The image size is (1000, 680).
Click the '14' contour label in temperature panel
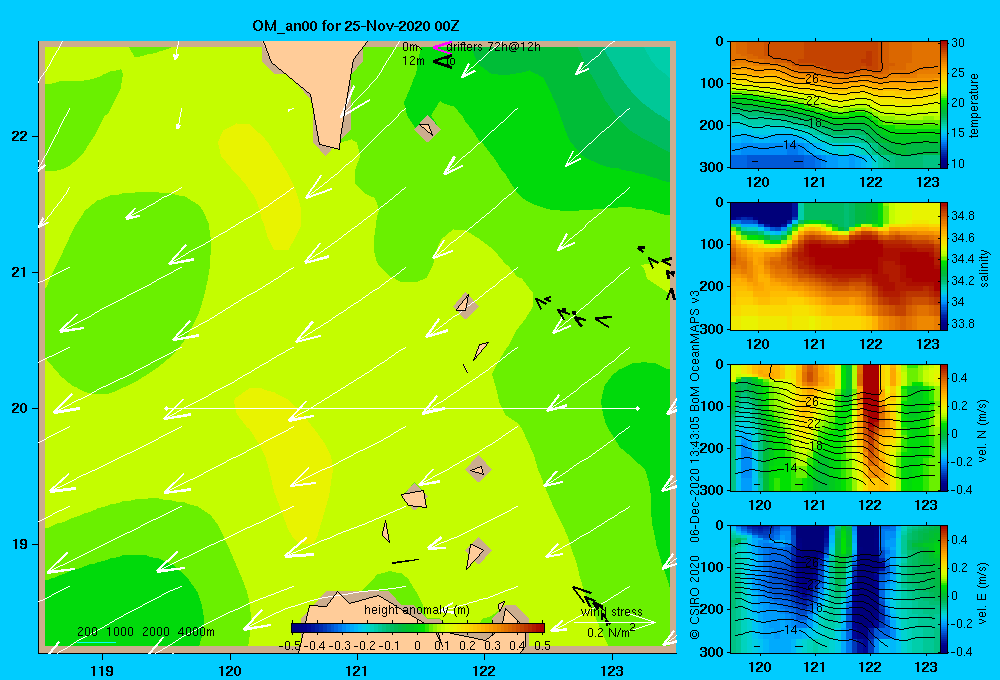pos(790,145)
